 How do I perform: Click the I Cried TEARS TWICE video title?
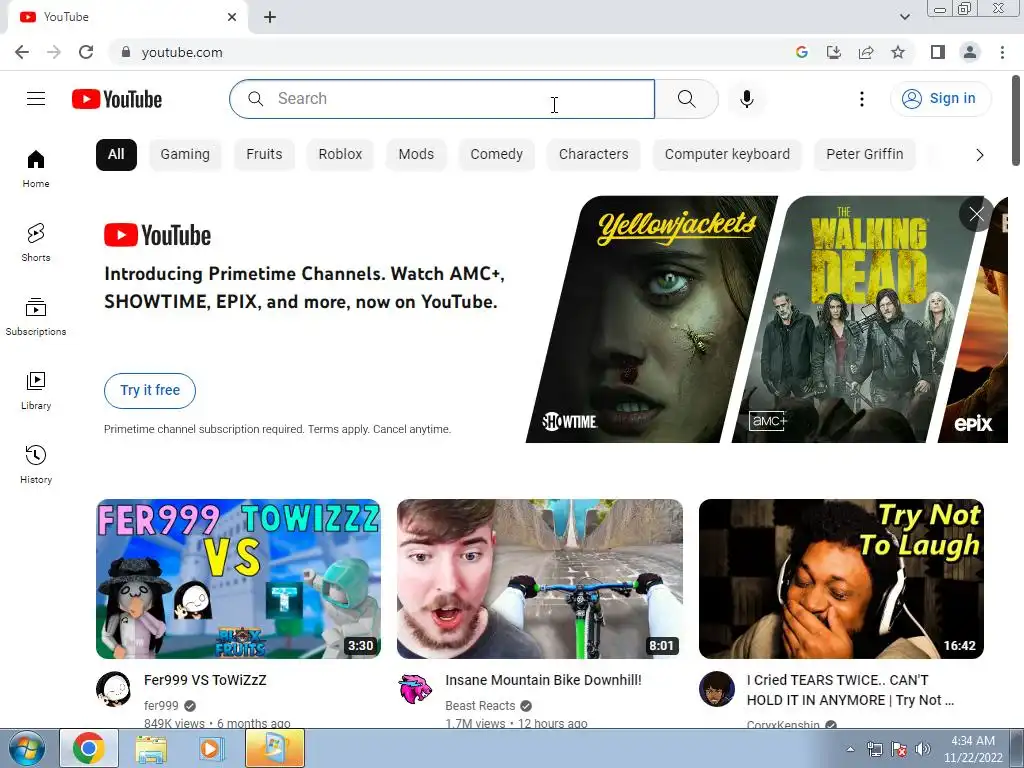tap(850, 690)
